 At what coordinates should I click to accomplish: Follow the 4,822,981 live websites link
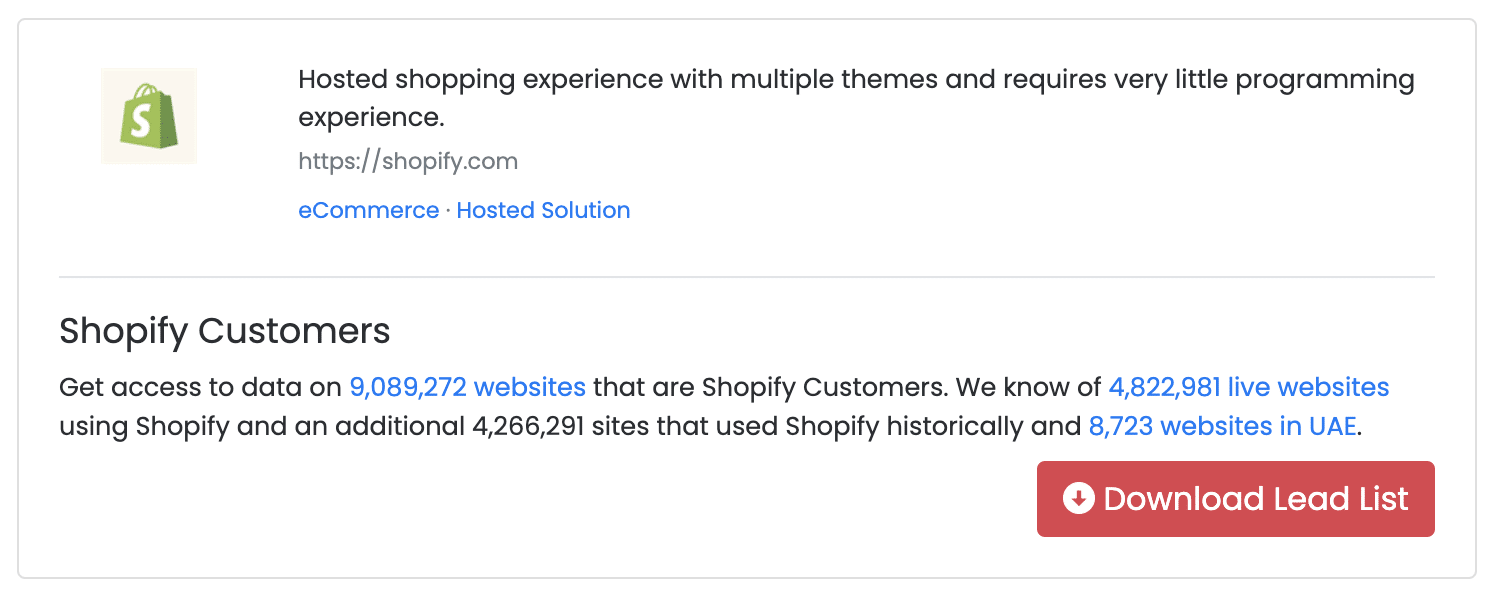(1248, 387)
